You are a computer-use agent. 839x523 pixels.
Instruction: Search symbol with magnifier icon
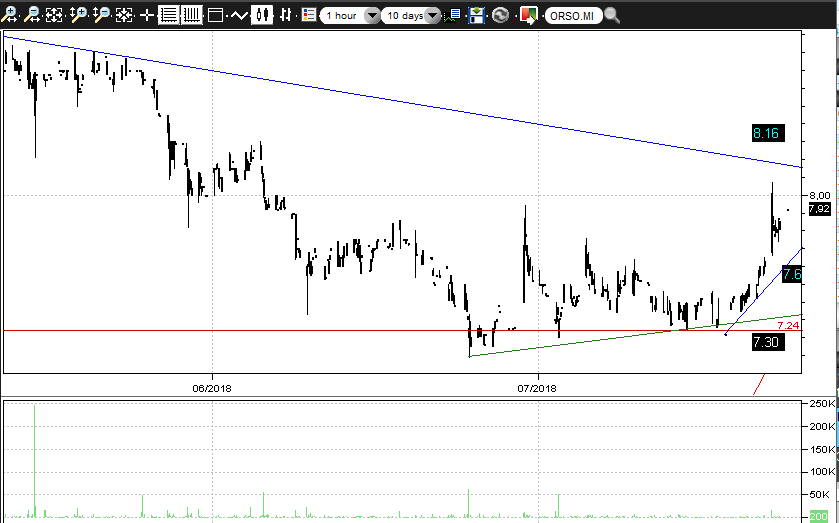tap(612, 16)
